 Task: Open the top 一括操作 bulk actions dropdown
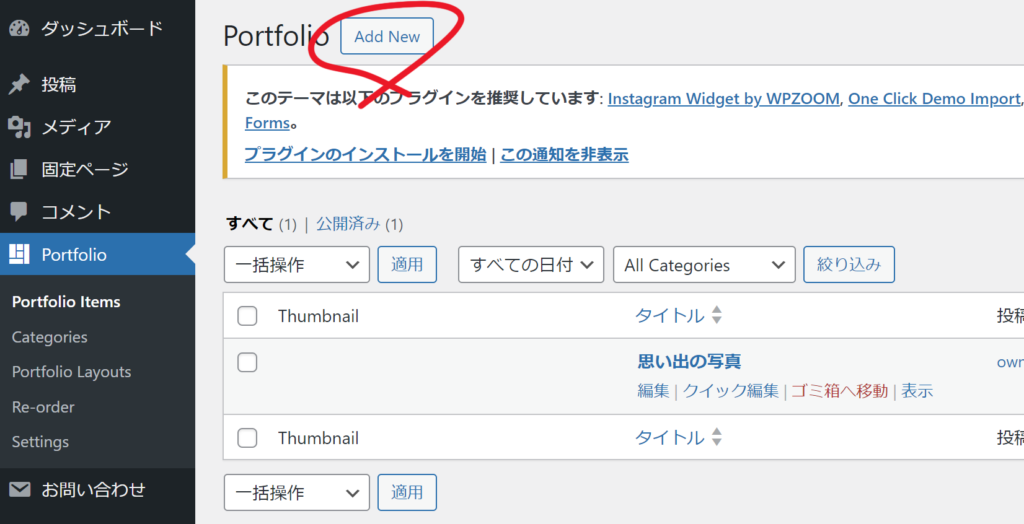297,265
